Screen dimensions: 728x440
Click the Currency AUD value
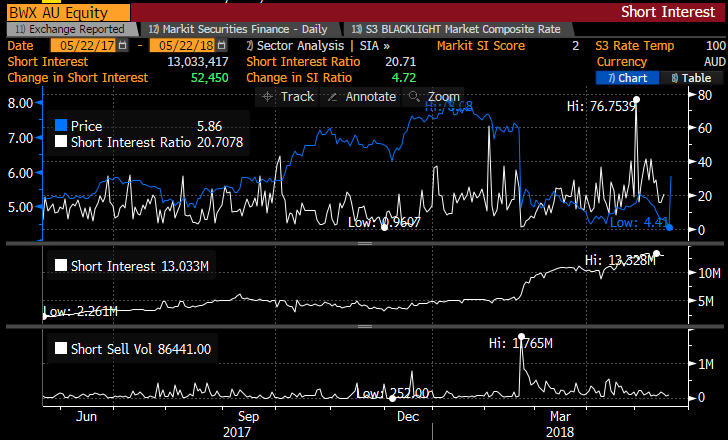click(715, 62)
